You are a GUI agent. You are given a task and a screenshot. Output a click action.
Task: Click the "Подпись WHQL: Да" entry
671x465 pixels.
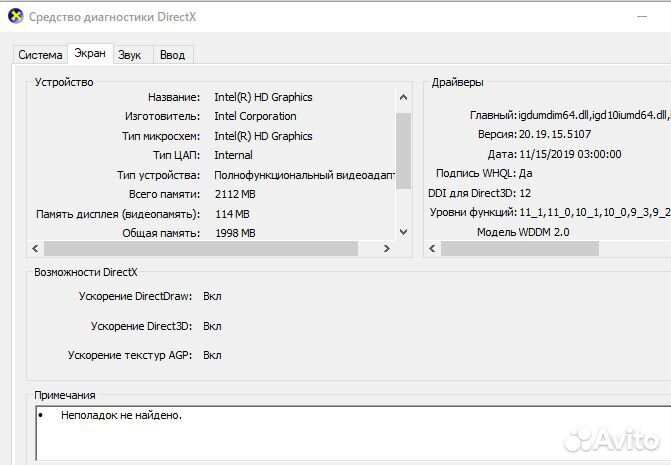click(484, 173)
